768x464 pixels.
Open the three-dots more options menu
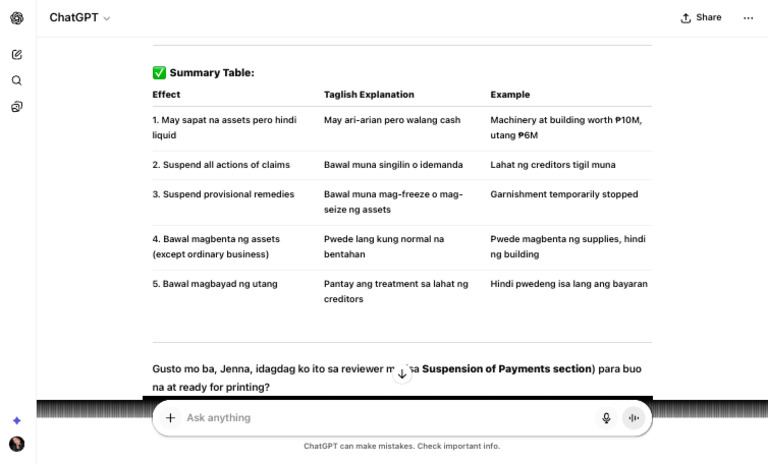pyautogui.click(x=748, y=18)
